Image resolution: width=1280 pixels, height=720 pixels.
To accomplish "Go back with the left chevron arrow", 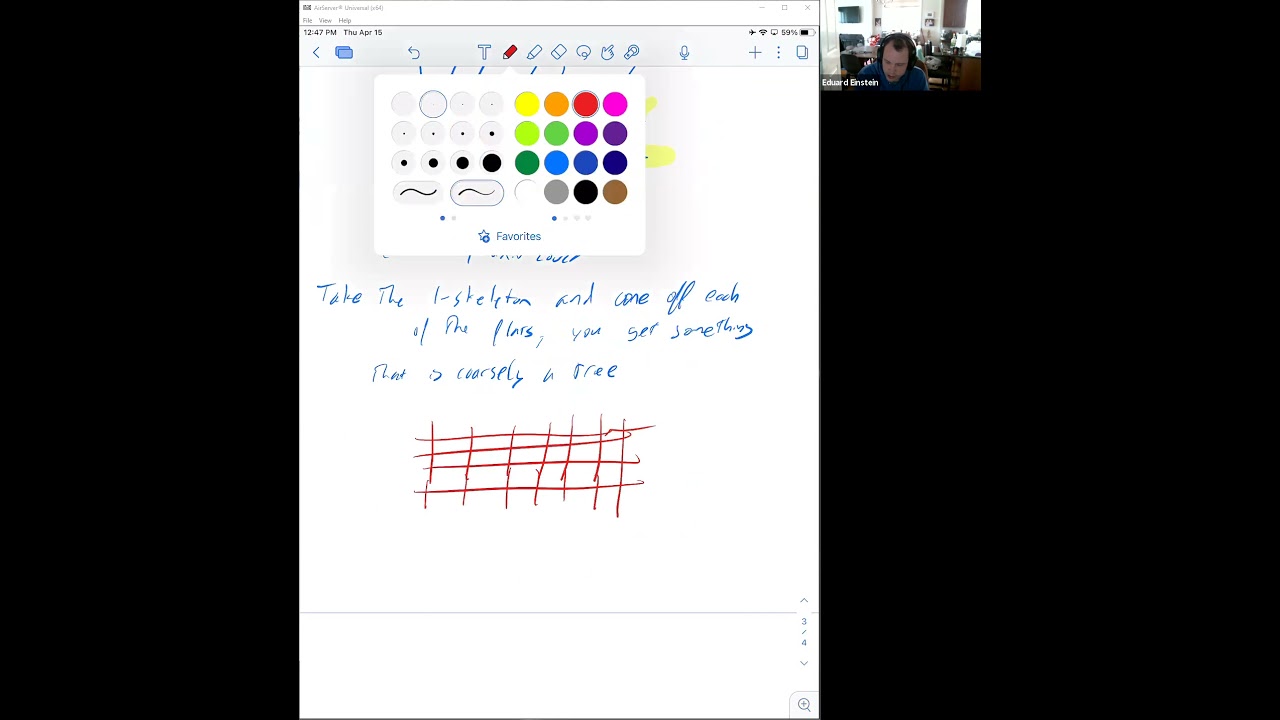I will pyautogui.click(x=316, y=52).
